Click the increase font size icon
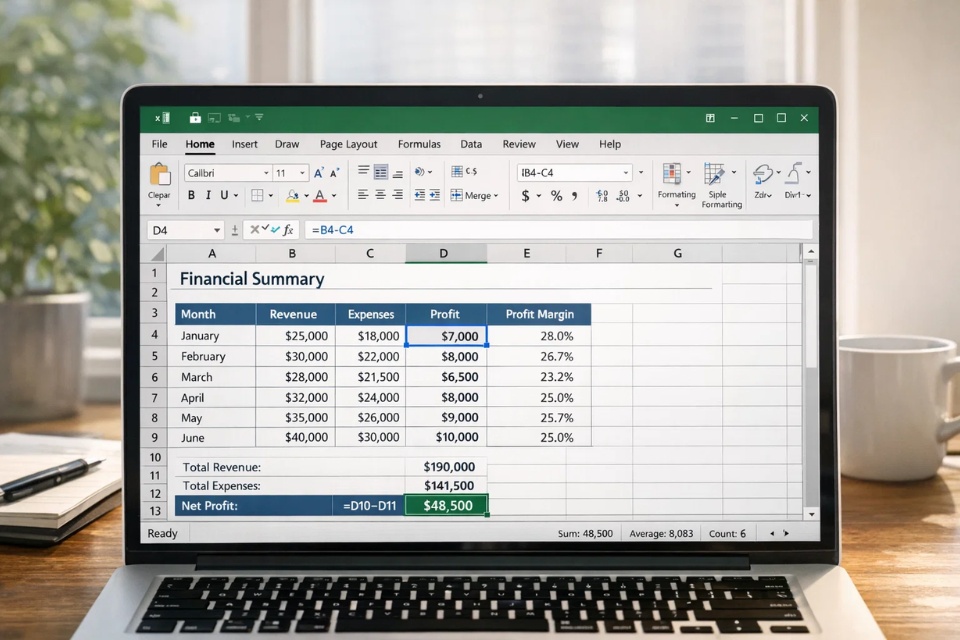Viewport: 960px width, 640px height. click(x=320, y=173)
